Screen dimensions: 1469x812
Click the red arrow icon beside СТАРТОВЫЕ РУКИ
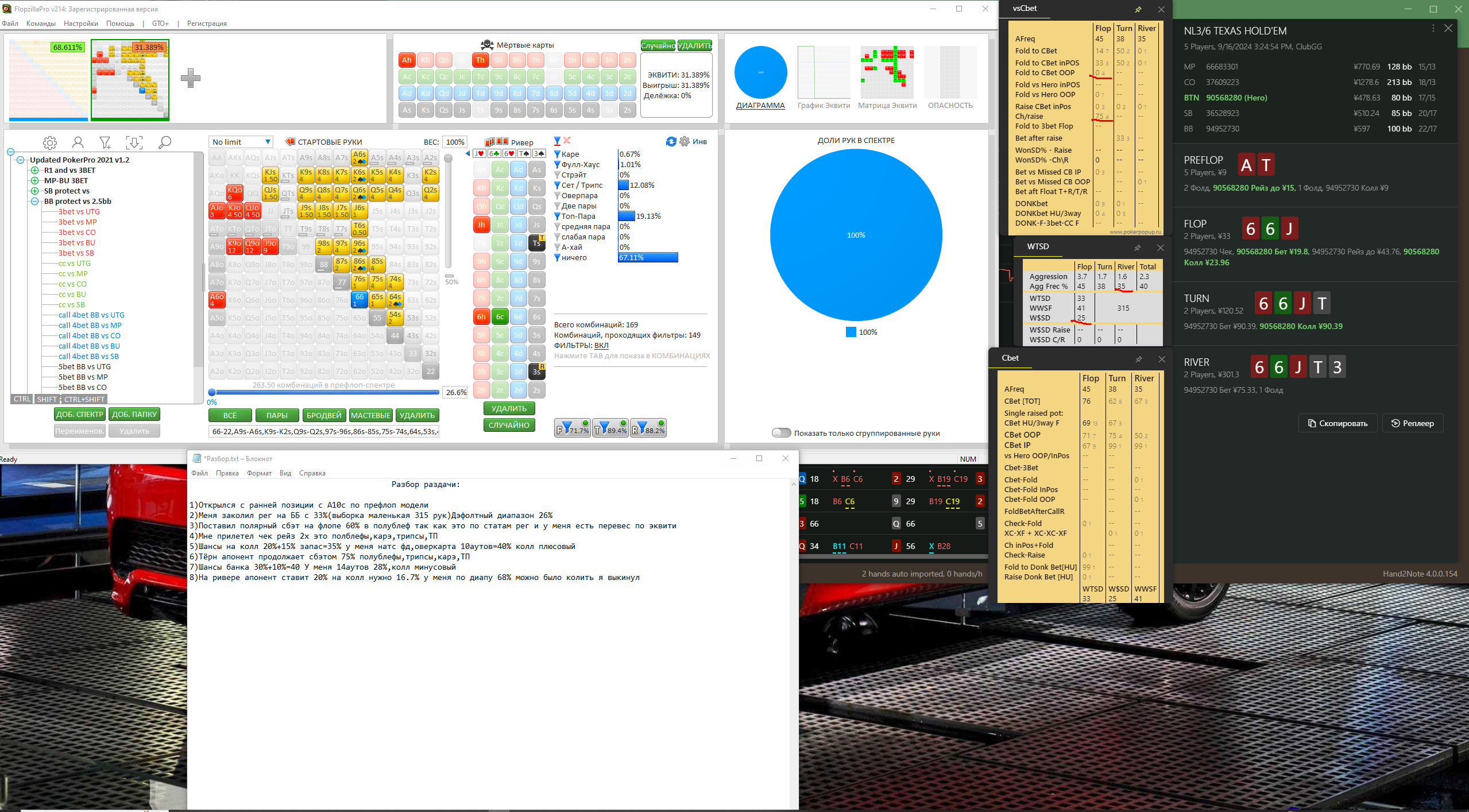click(x=290, y=141)
